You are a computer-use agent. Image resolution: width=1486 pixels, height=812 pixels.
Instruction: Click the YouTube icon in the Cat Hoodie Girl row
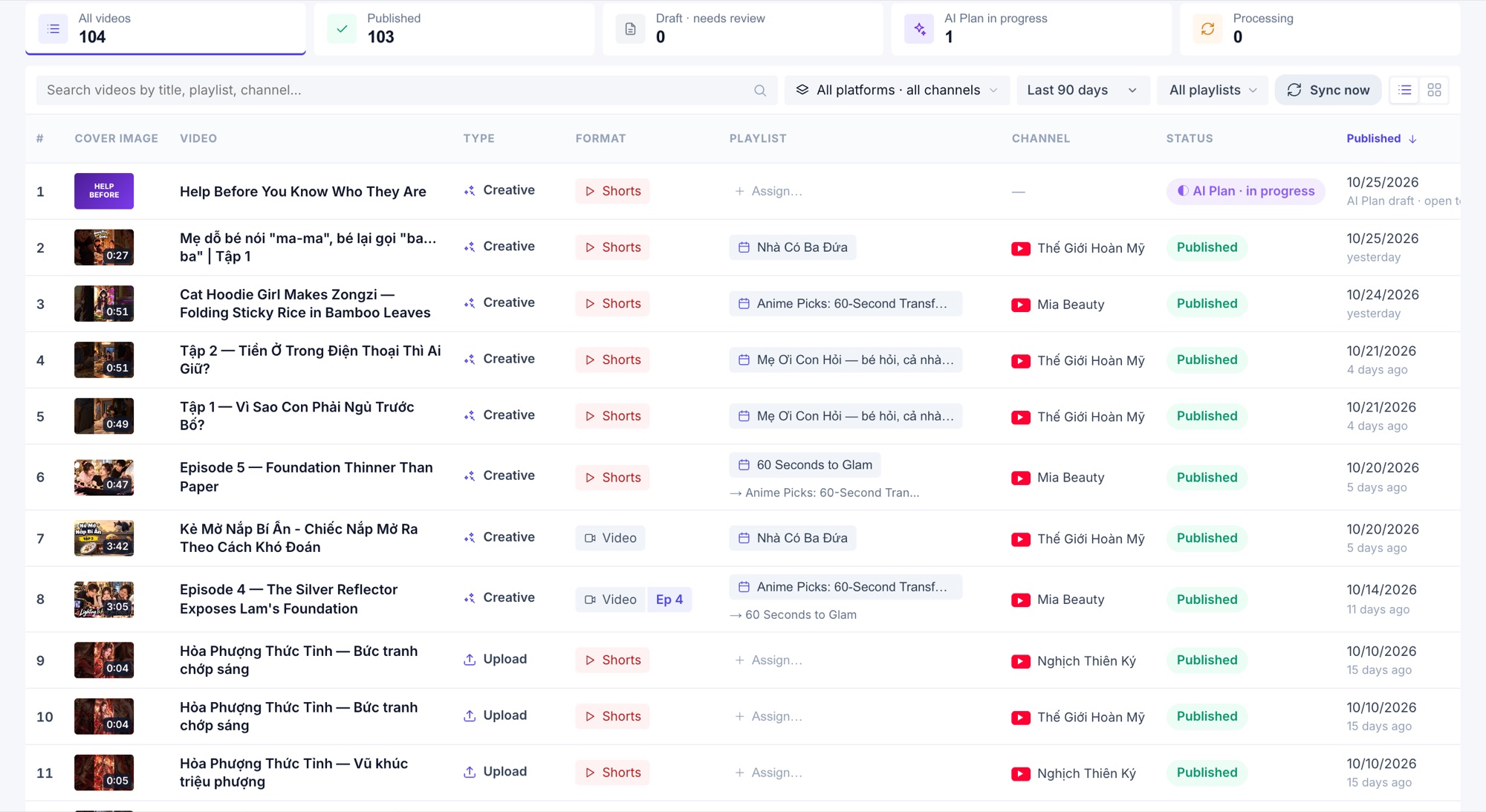point(1020,305)
